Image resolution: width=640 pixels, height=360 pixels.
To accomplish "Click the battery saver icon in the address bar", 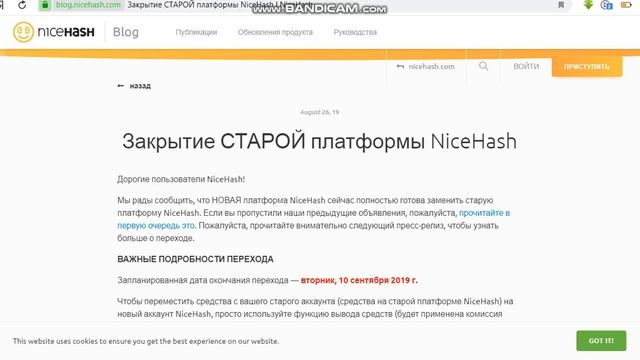I will [626, 5].
